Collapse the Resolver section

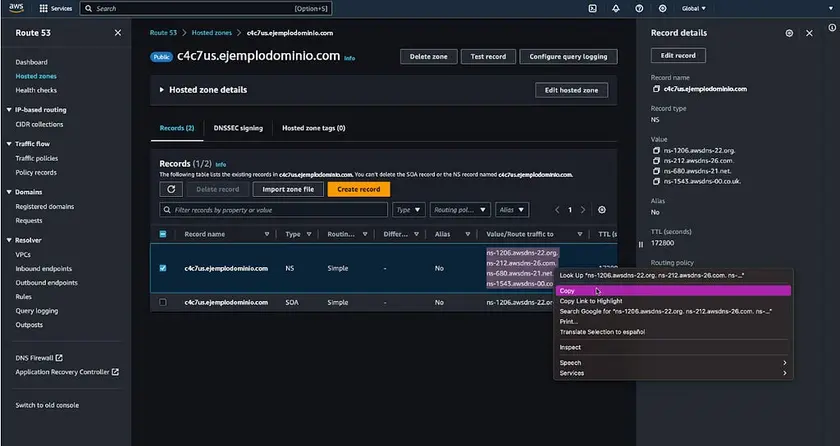point(9,240)
